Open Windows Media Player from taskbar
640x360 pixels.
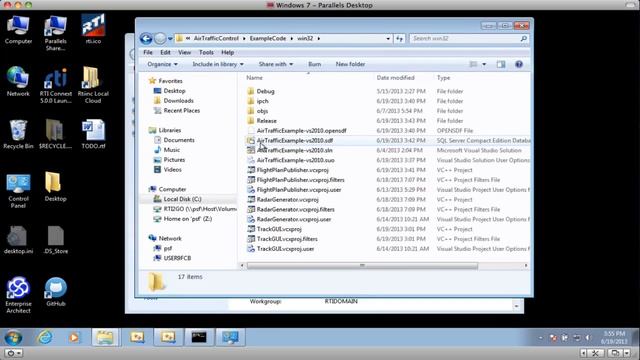pos(74,337)
